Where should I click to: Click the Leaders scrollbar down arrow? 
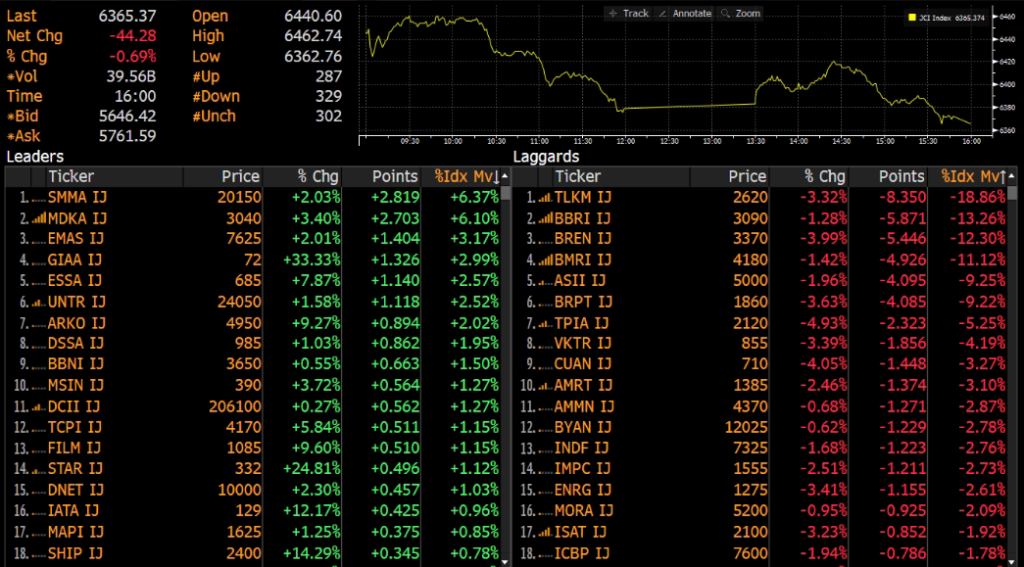[x=505, y=561]
